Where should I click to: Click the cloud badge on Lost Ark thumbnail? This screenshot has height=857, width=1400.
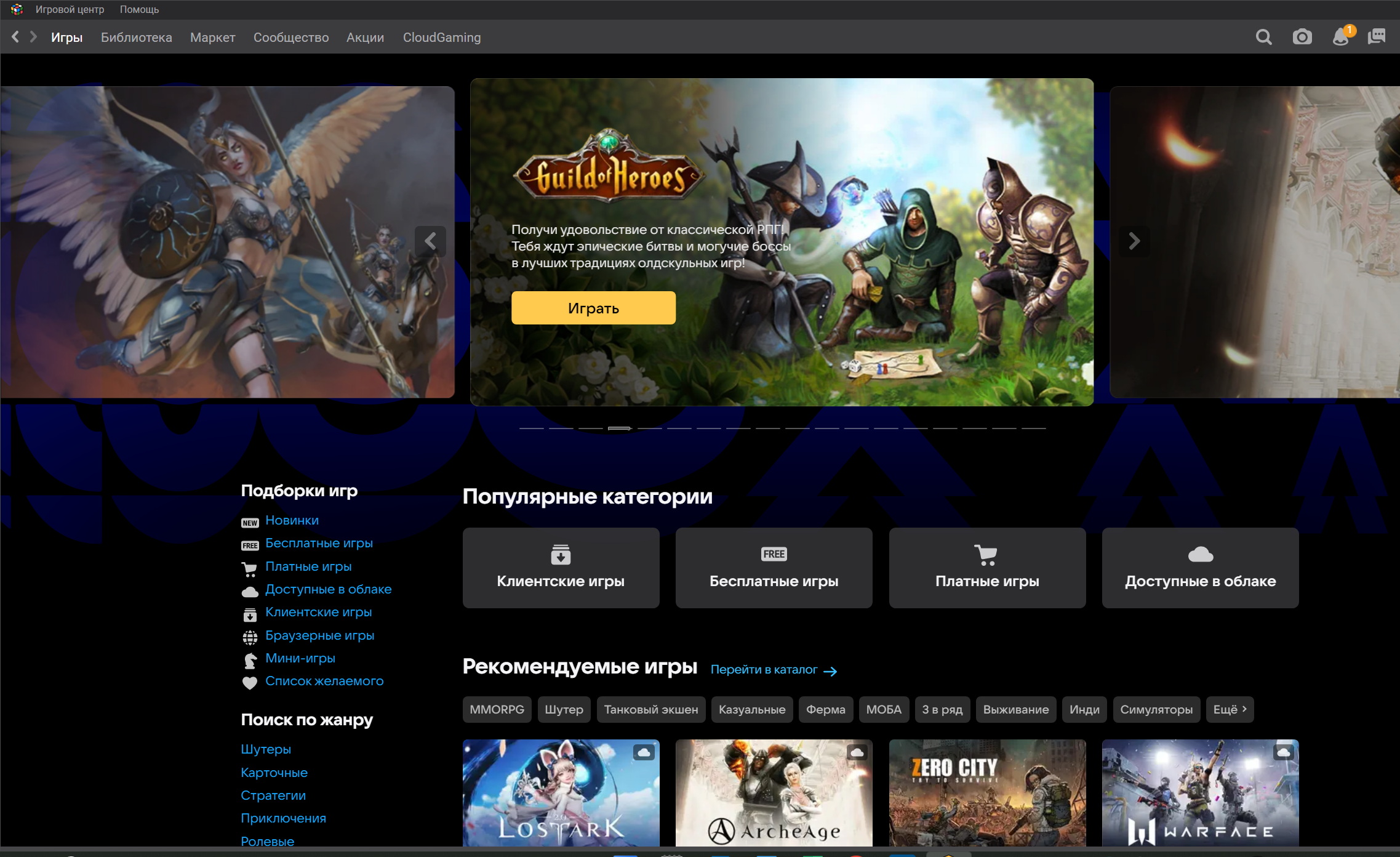(x=644, y=752)
